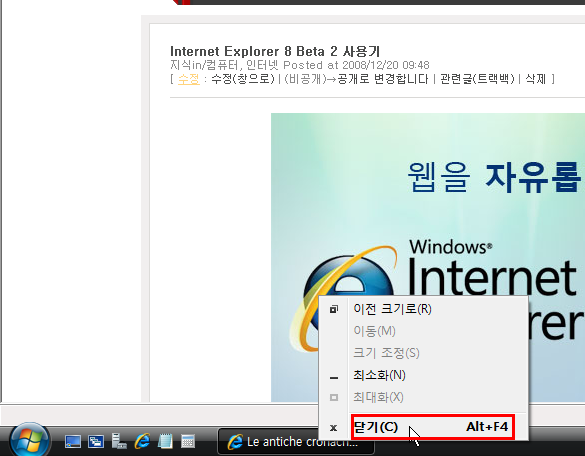The width and height of the screenshot is (585, 456).
Task: Click the 'Le antiche cronach...' taskbar button
Action: click(x=296, y=442)
